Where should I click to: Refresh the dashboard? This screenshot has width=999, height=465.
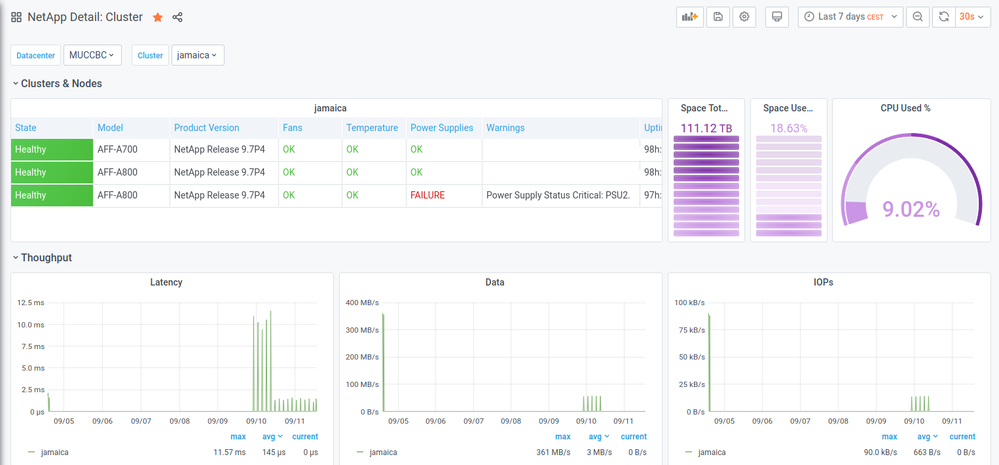pyautogui.click(x=943, y=17)
